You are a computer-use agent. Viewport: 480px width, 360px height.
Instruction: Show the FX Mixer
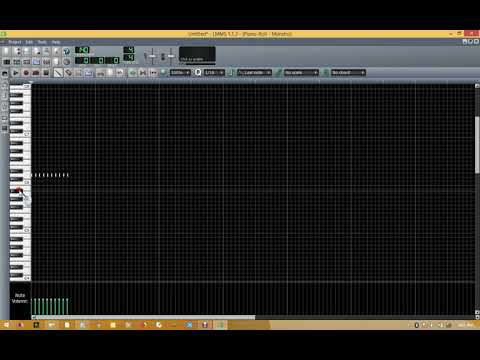point(47,62)
